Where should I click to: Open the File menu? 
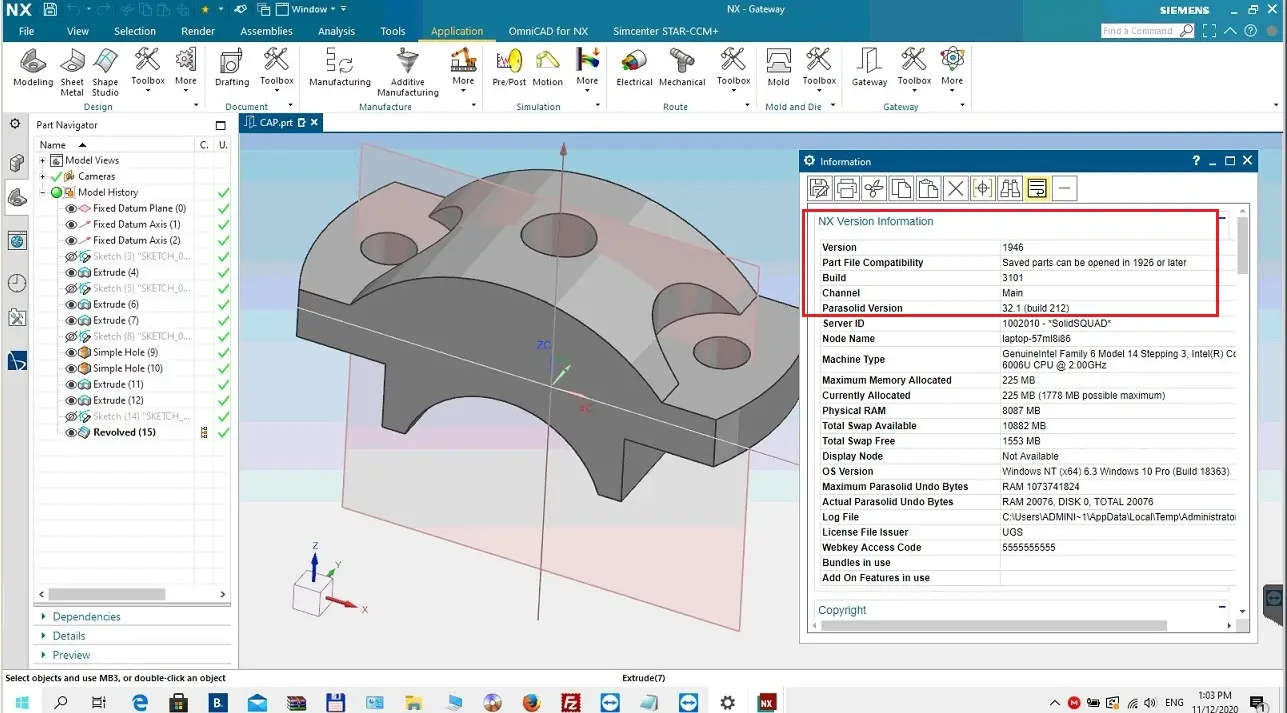tap(27, 31)
